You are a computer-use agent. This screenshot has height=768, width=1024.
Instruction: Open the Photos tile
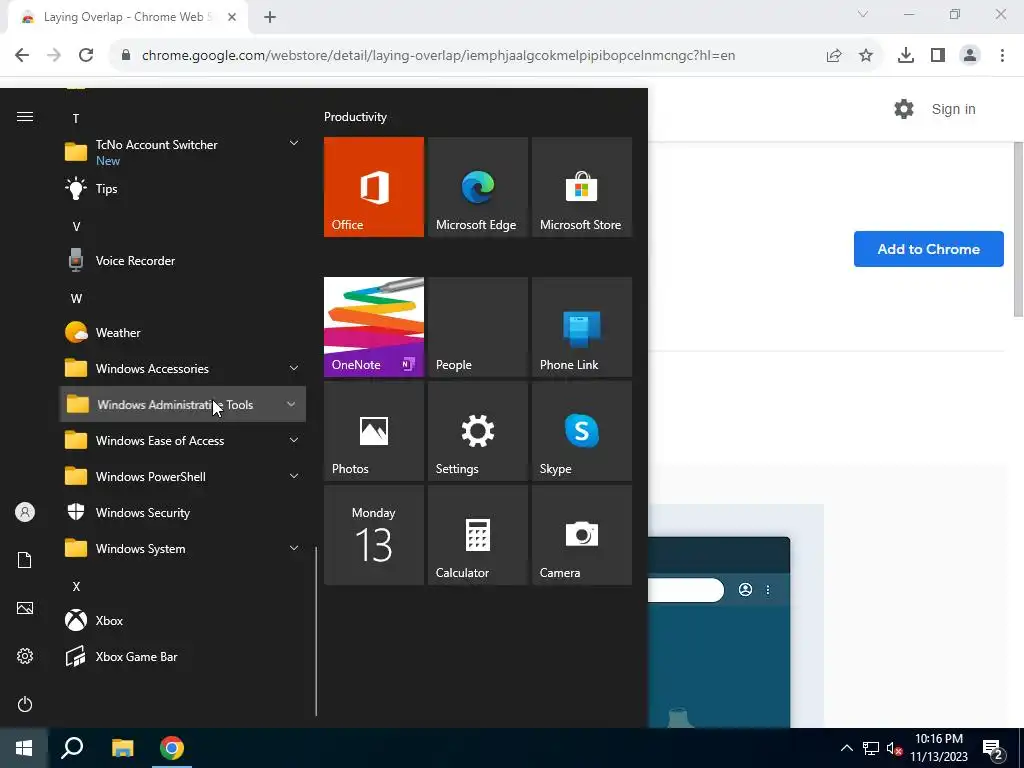(374, 431)
